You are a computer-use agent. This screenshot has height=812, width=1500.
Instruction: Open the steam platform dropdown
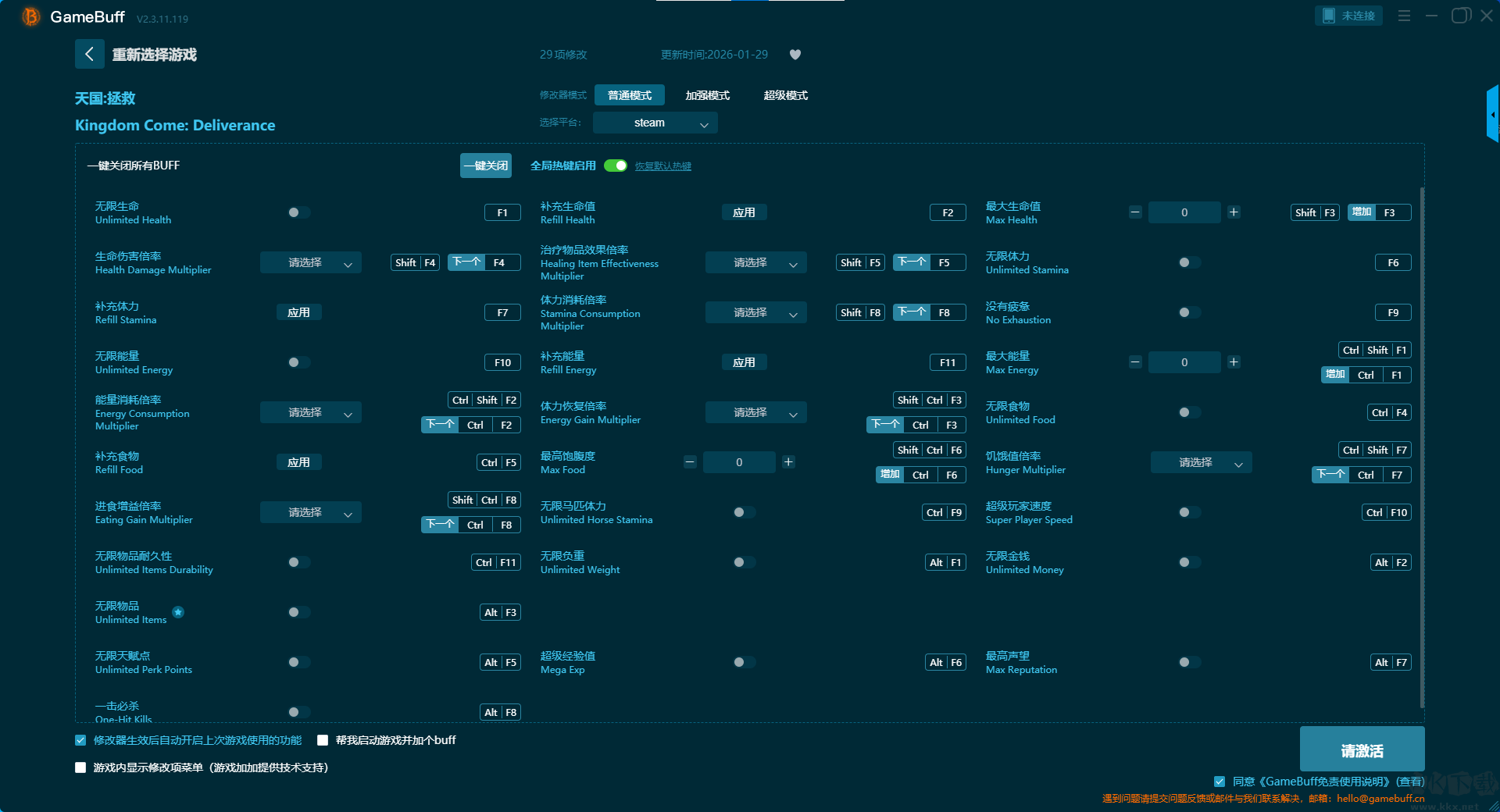(655, 123)
